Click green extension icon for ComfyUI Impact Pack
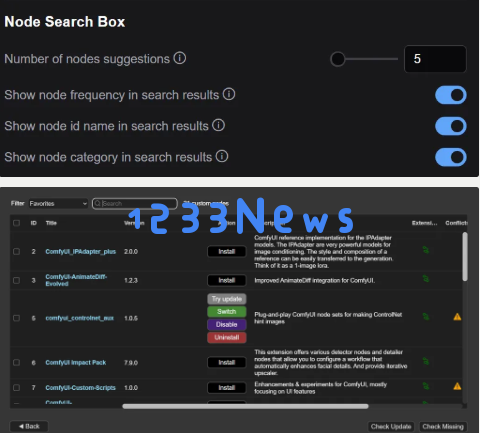The image size is (480, 433). tap(426, 361)
